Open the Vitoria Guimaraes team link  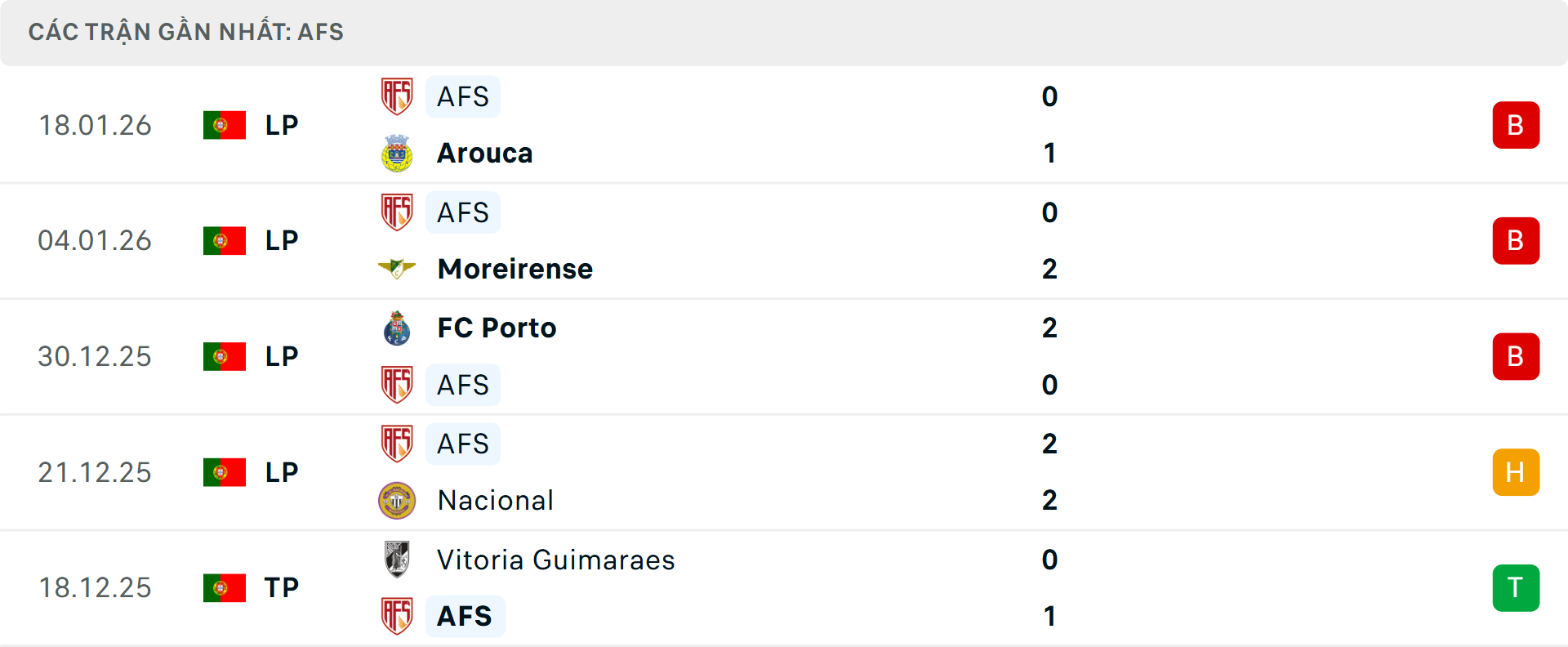(555, 560)
